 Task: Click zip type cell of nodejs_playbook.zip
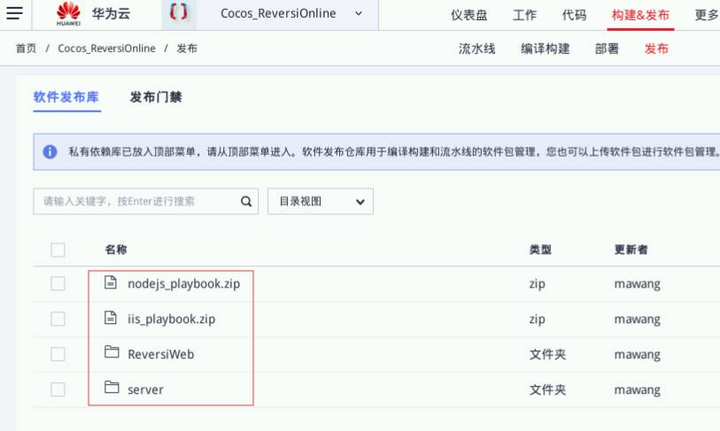click(x=537, y=284)
